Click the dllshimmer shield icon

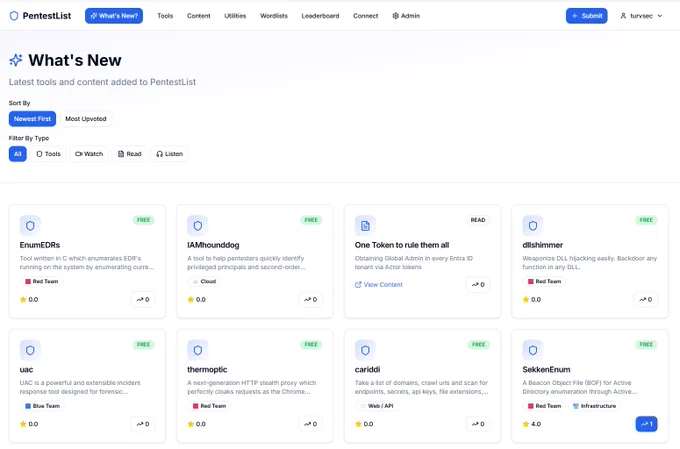533,226
